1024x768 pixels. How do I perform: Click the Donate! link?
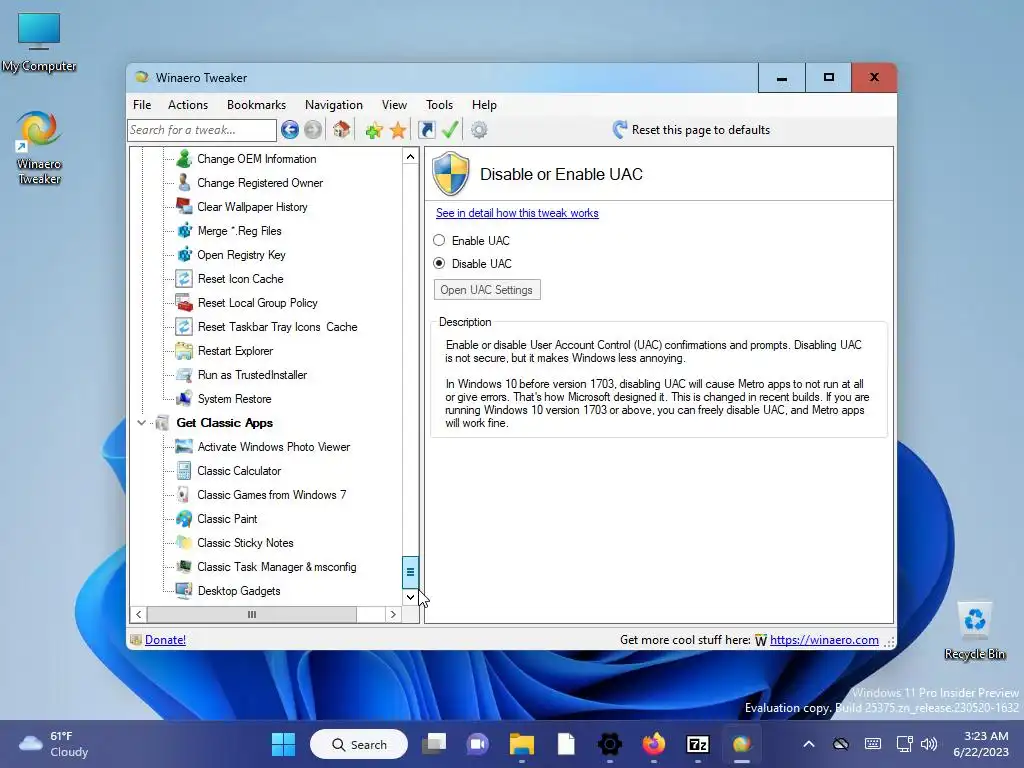pyautogui.click(x=165, y=640)
